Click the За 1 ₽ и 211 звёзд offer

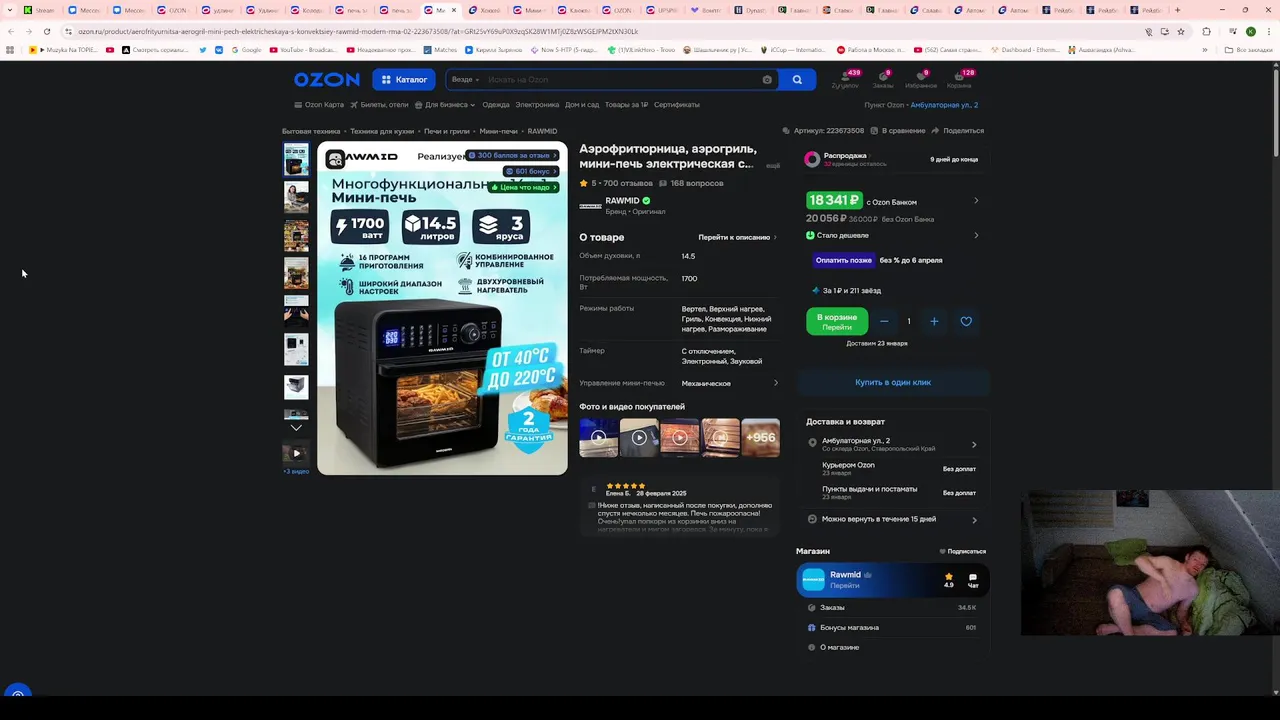click(845, 291)
